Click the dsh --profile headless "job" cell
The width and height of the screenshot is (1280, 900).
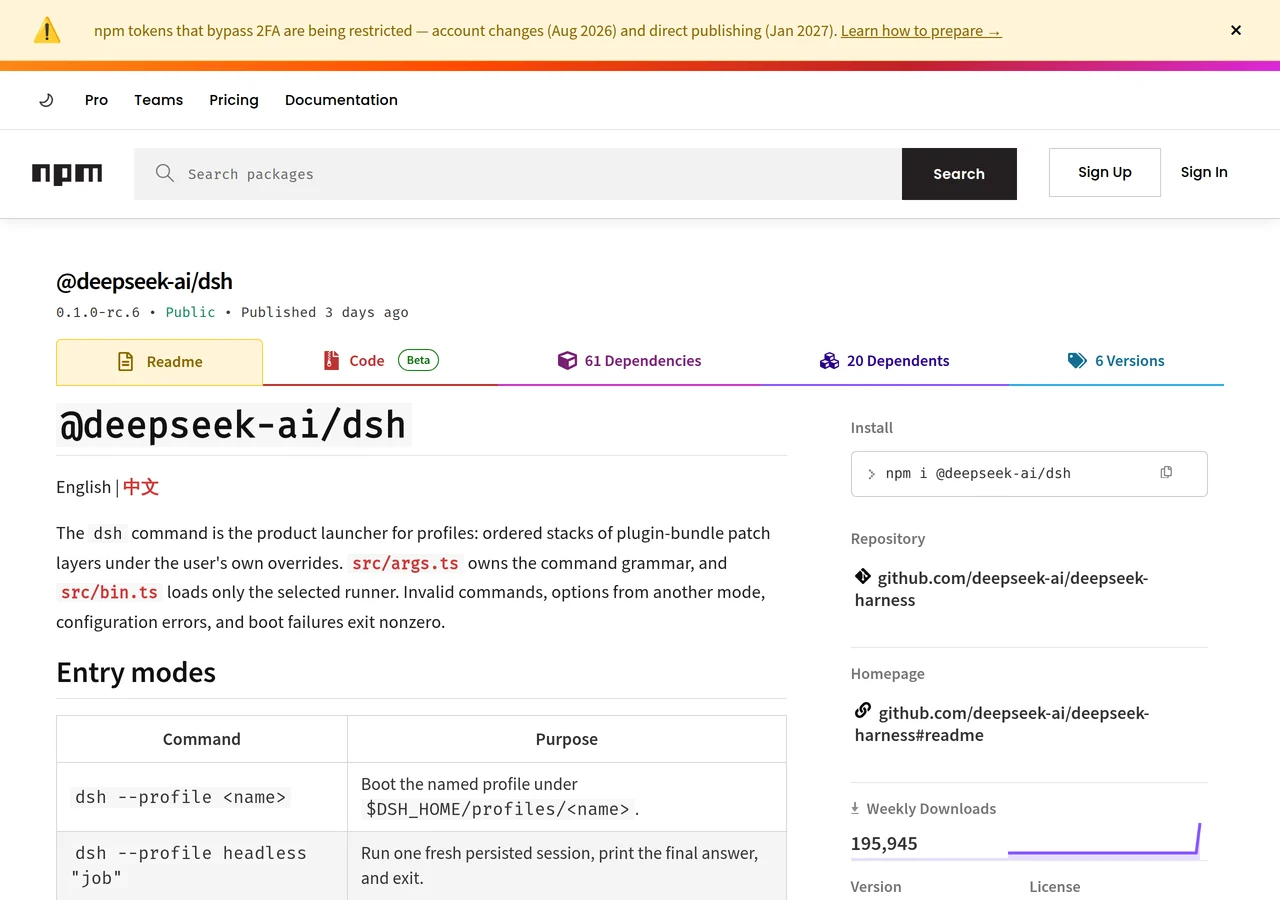(x=202, y=866)
